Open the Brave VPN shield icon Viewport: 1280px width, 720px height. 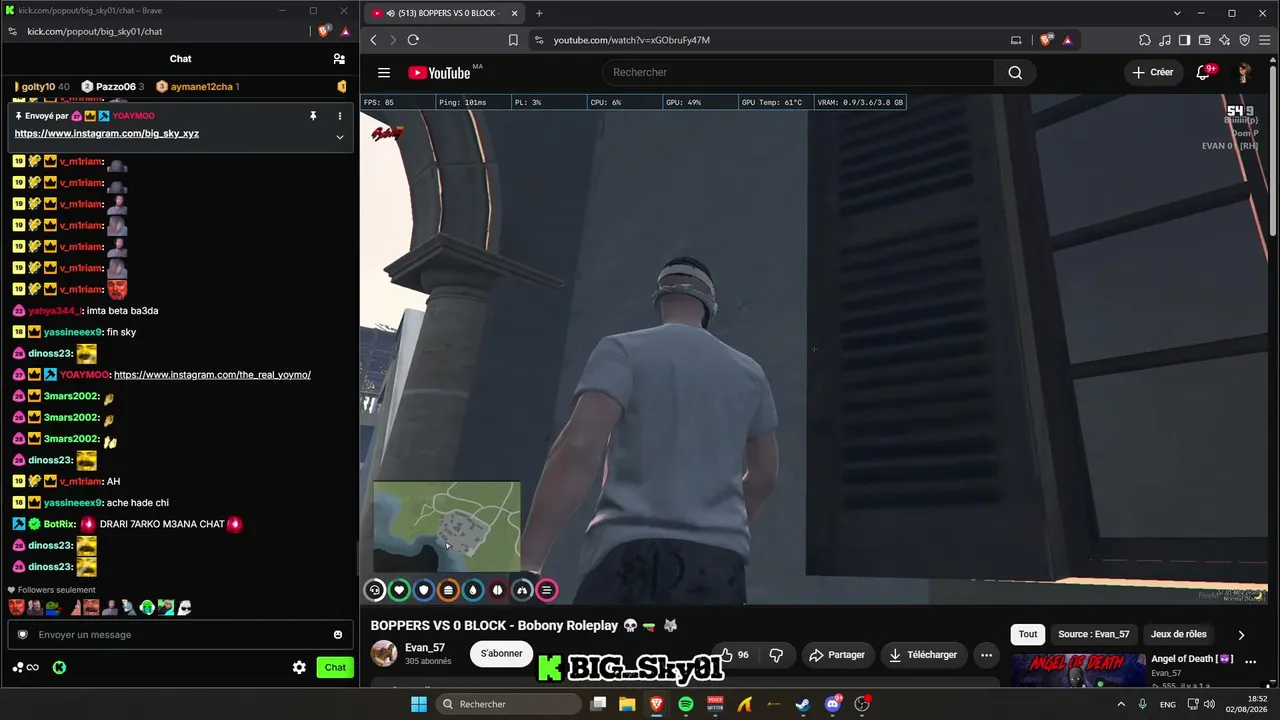point(1245,40)
